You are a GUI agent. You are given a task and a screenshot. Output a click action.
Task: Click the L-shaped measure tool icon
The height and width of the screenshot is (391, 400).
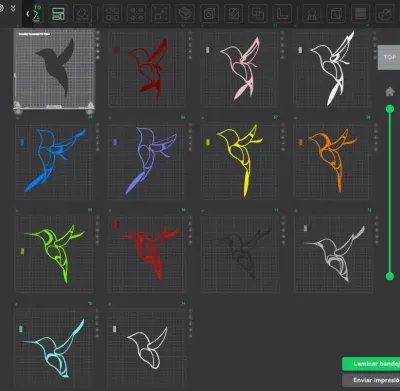click(282, 14)
